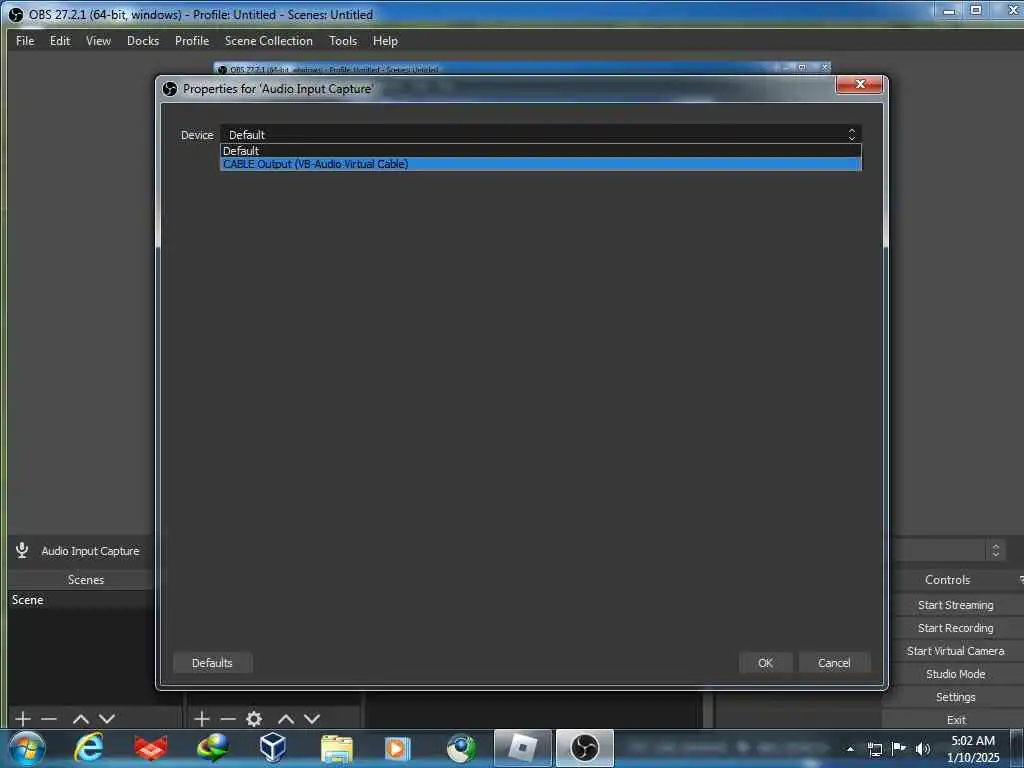Move scene down with arrow icon

tap(107, 719)
